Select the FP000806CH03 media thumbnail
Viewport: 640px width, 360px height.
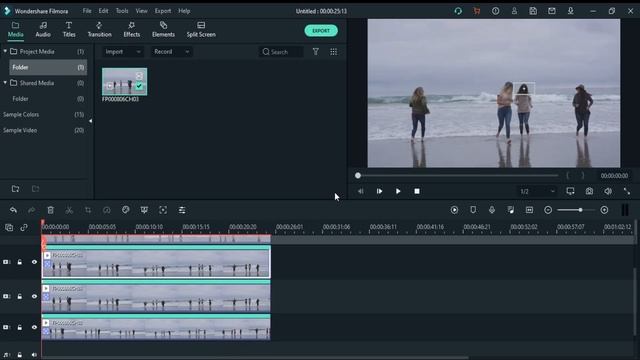click(x=124, y=82)
